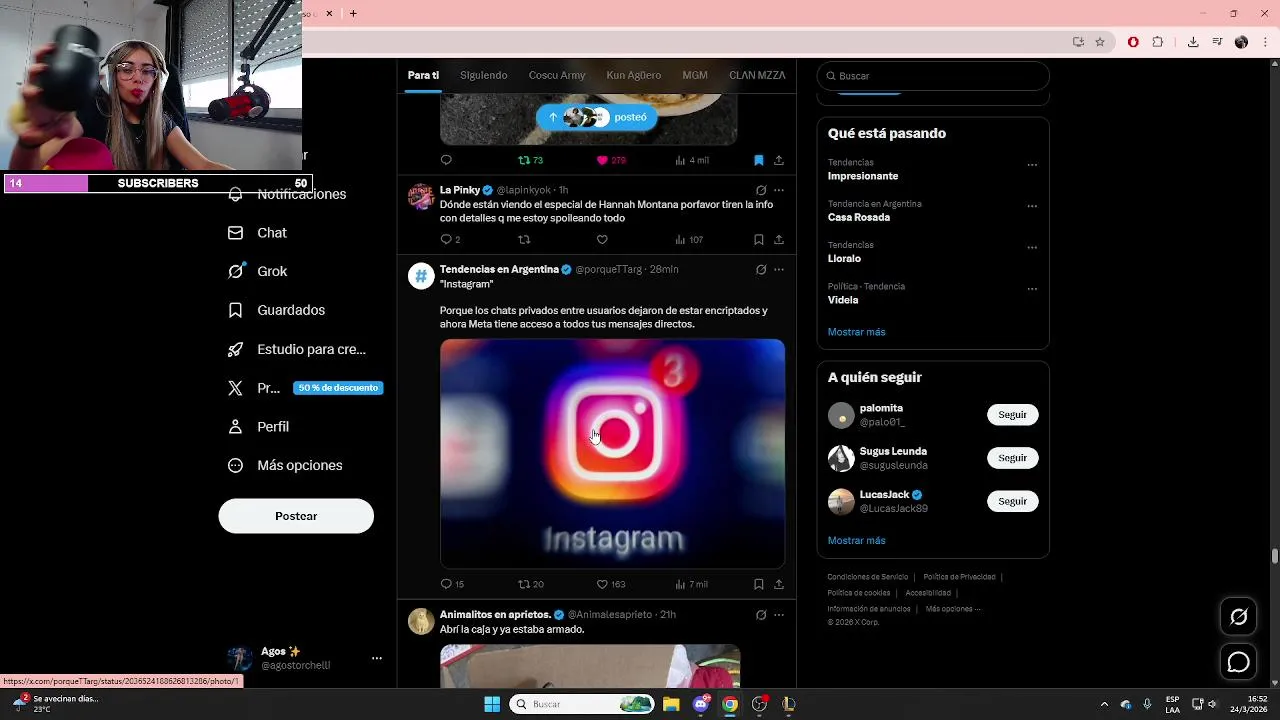Like the Instagram post with 163 likes
The width and height of the screenshot is (1280, 720).
[x=610, y=584]
